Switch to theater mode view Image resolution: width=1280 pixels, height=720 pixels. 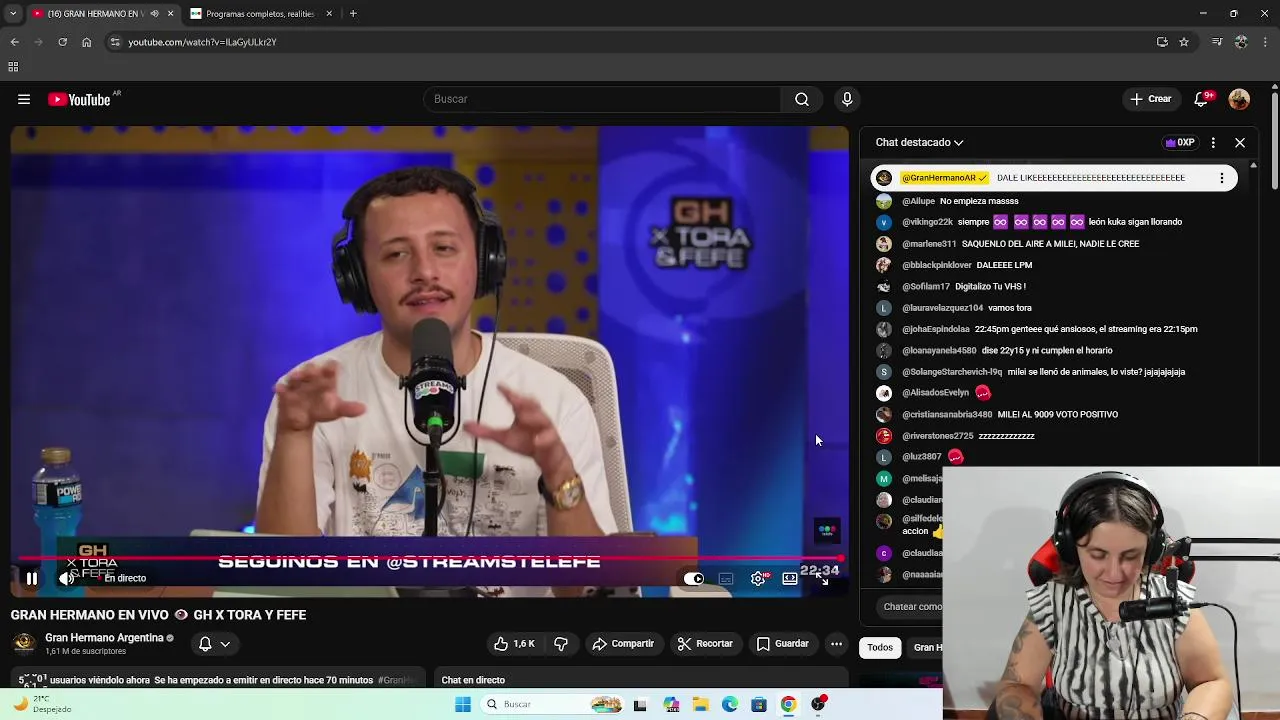(790, 578)
